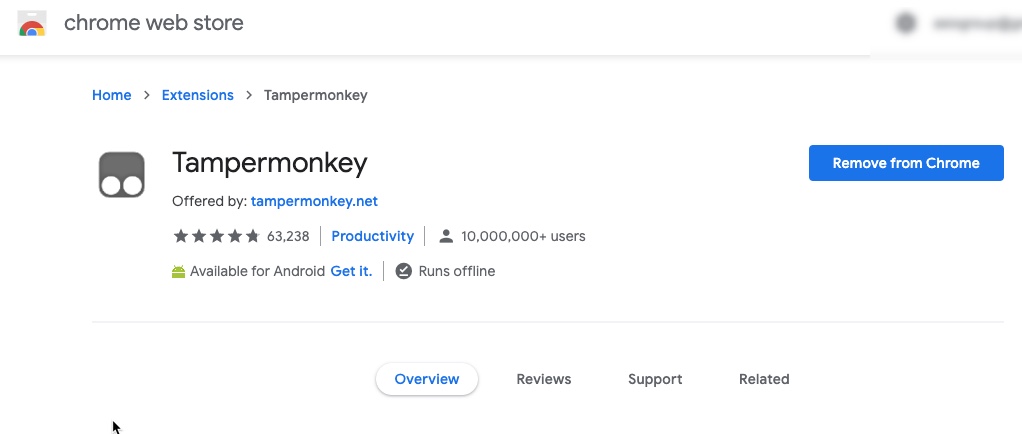Click the 63,238 ratings count
Screen dimensions: 1022x434
pyautogui.click(x=288, y=236)
